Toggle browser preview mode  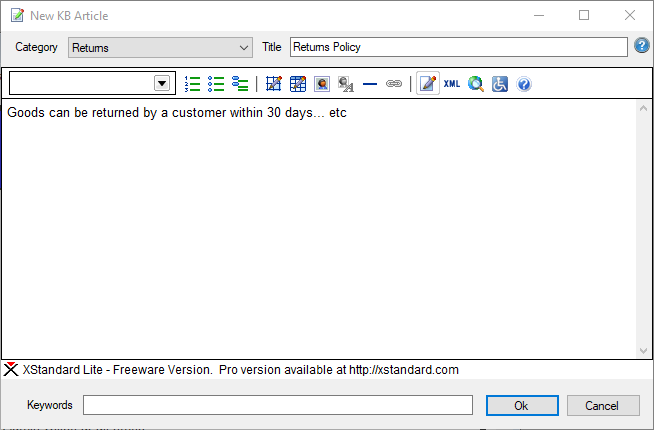tap(476, 84)
